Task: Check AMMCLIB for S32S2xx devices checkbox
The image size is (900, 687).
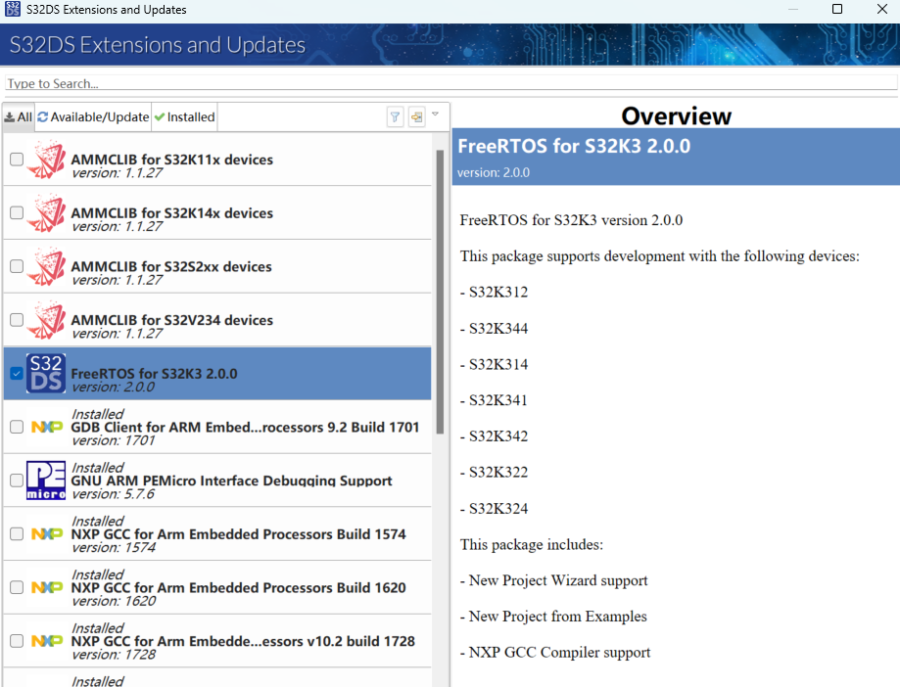Action: coord(17,266)
